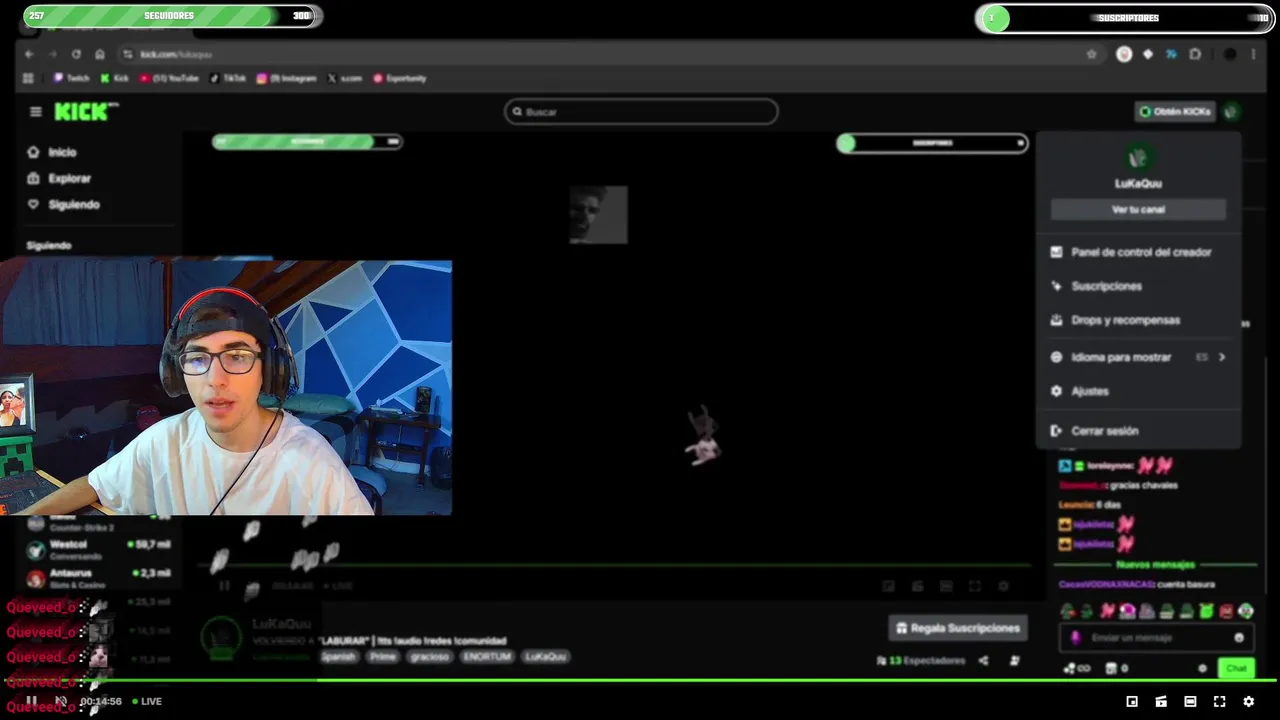The width and height of the screenshot is (1280, 720).
Task: Focus the Enviar un mensaje chat field
Action: [x=1155, y=638]
